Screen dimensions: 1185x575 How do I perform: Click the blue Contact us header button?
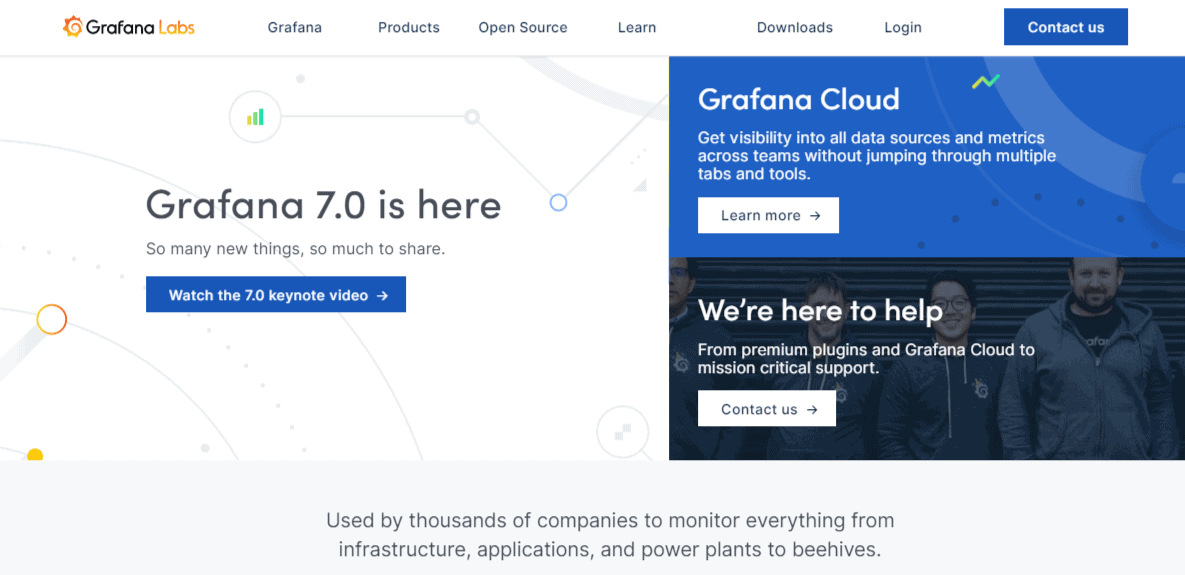click(x=1066, y=27)
